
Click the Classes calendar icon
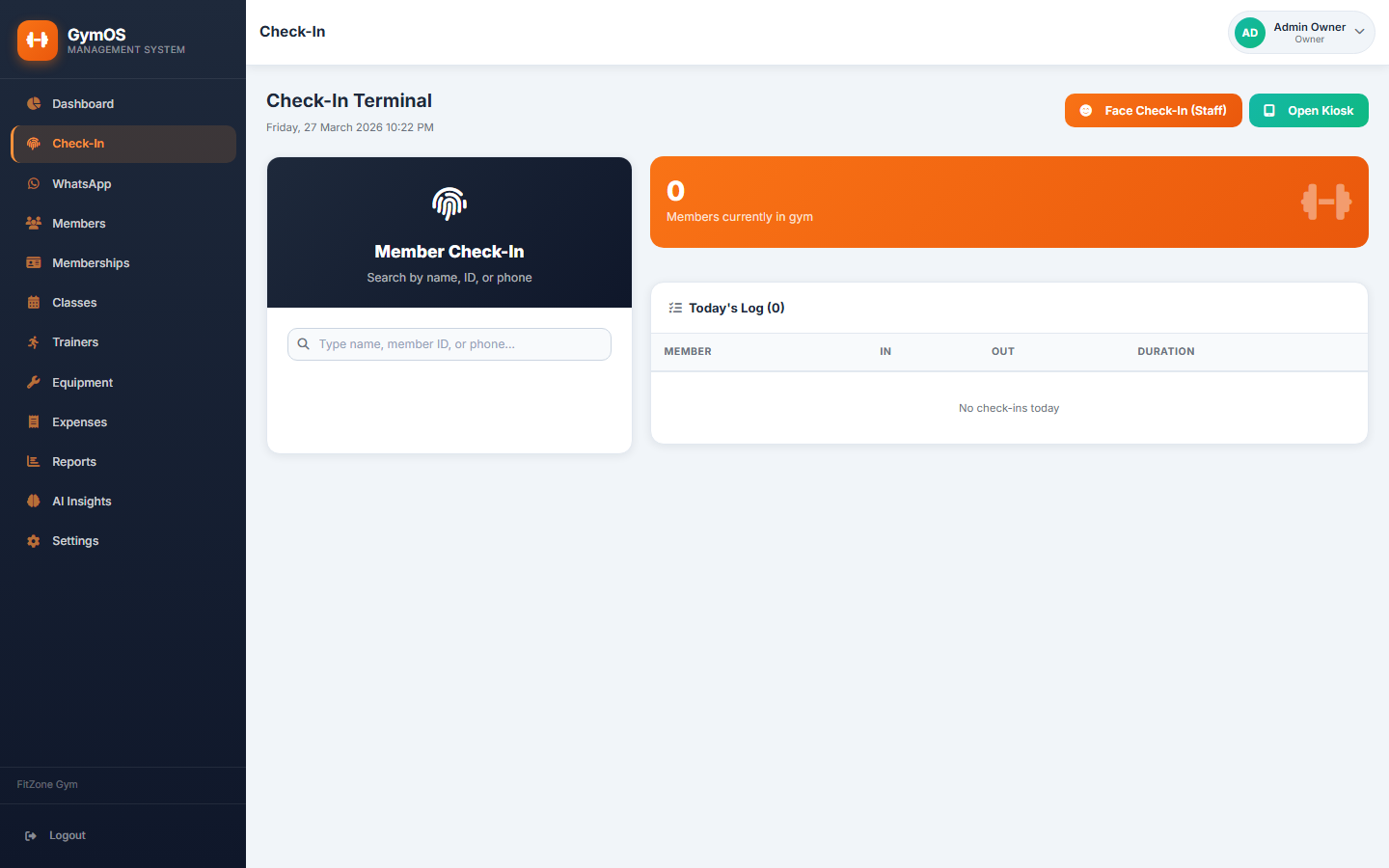(34, 303)
